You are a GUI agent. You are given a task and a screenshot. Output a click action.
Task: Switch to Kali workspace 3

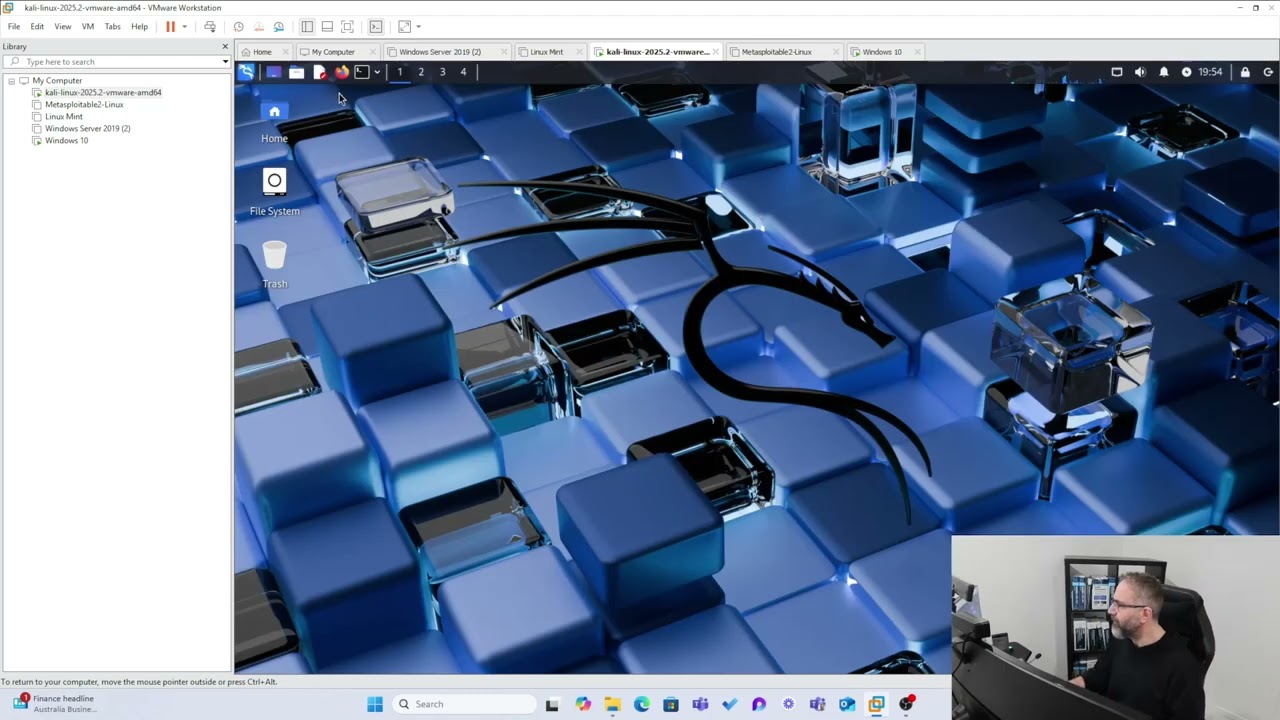point(442,72)
